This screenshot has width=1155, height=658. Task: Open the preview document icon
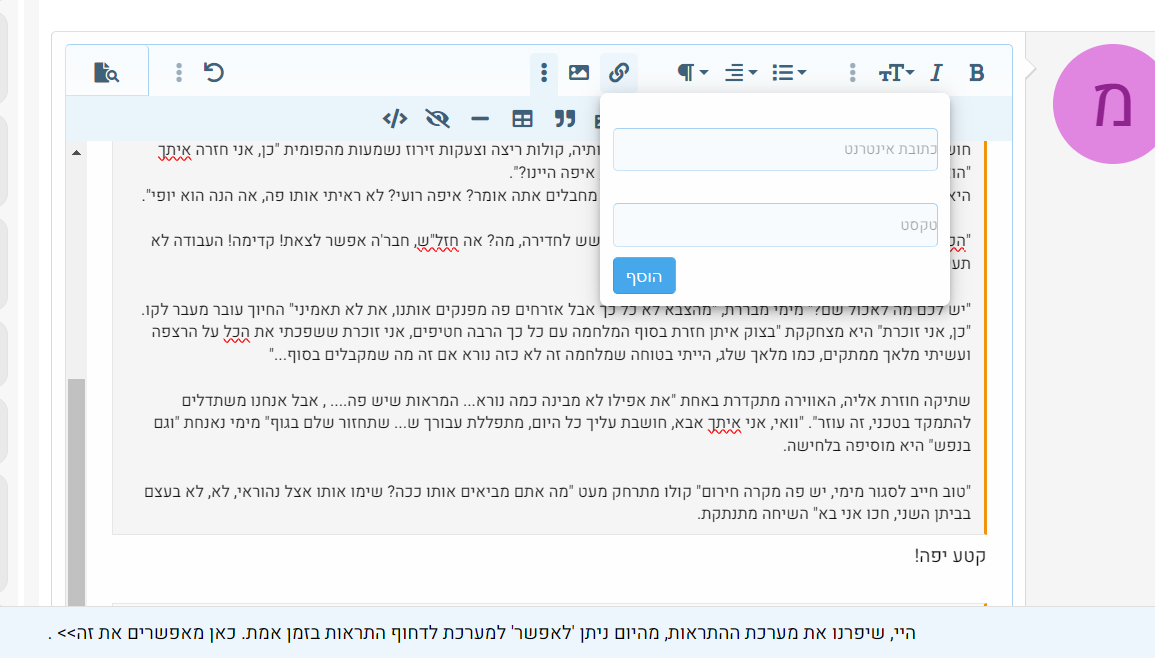tap(107, 72)
